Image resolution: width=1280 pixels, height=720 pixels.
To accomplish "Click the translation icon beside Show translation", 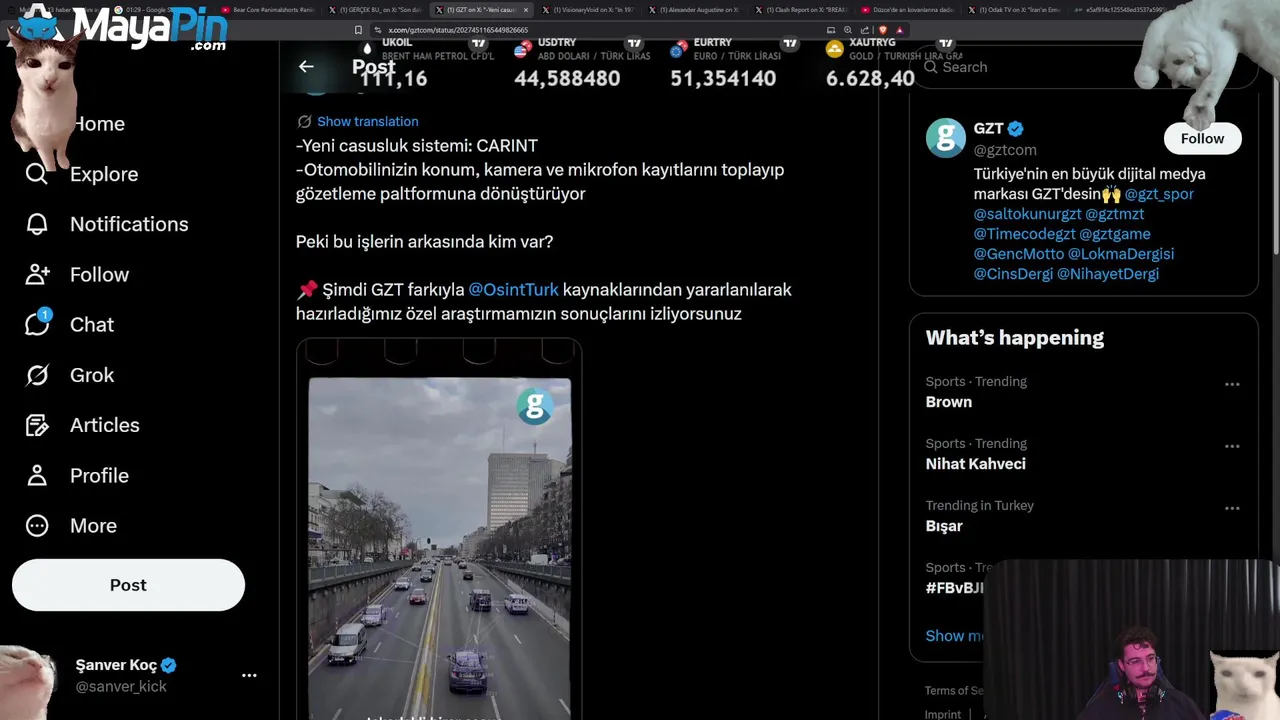I will [x=304, y=121].
